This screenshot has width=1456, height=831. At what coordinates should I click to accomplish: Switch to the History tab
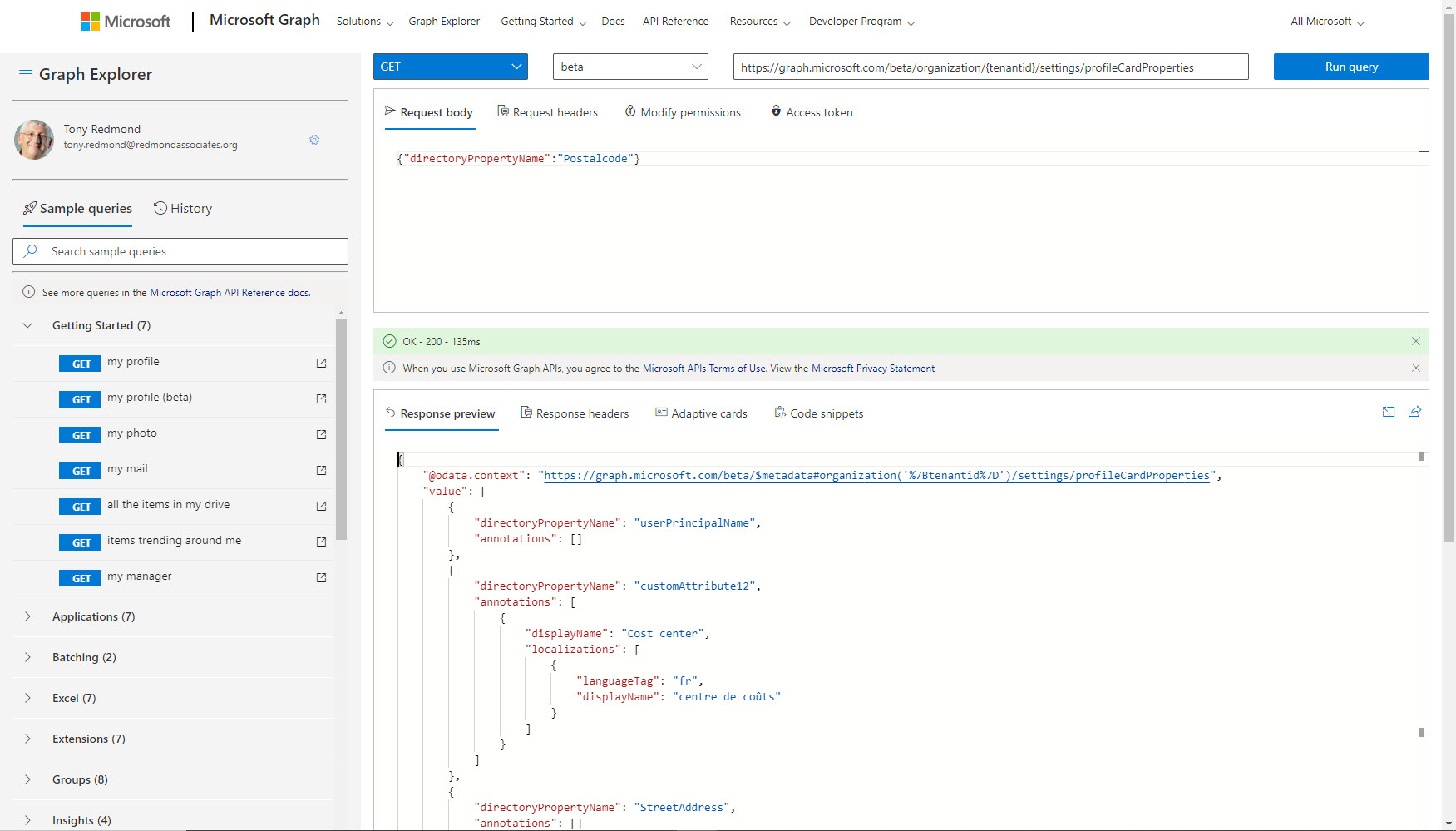click(x=183, y=209)
